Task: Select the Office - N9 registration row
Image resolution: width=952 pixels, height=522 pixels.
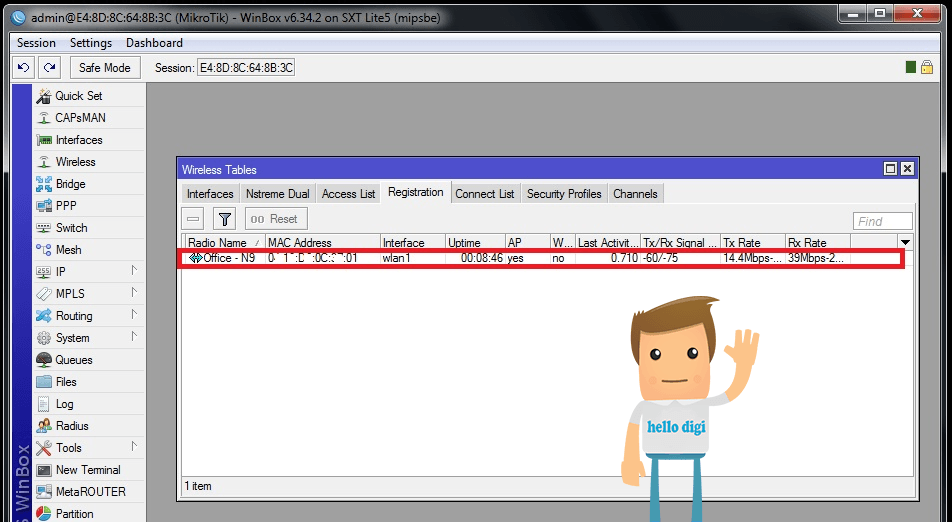Action: 542,258
